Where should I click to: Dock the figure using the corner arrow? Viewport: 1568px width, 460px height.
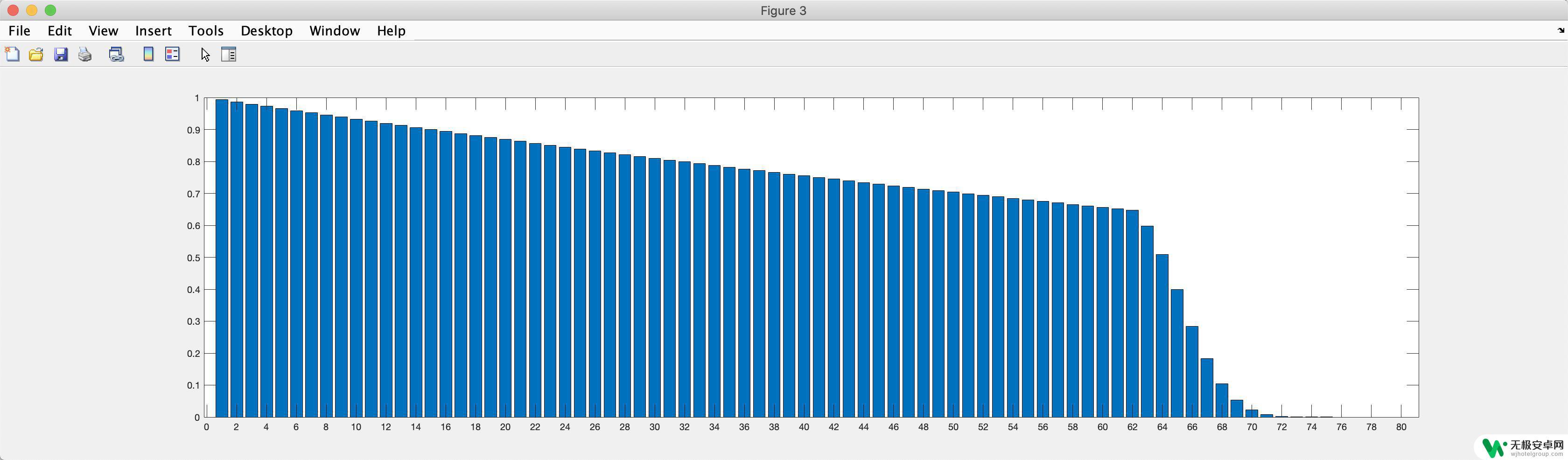click(1561, 30)
